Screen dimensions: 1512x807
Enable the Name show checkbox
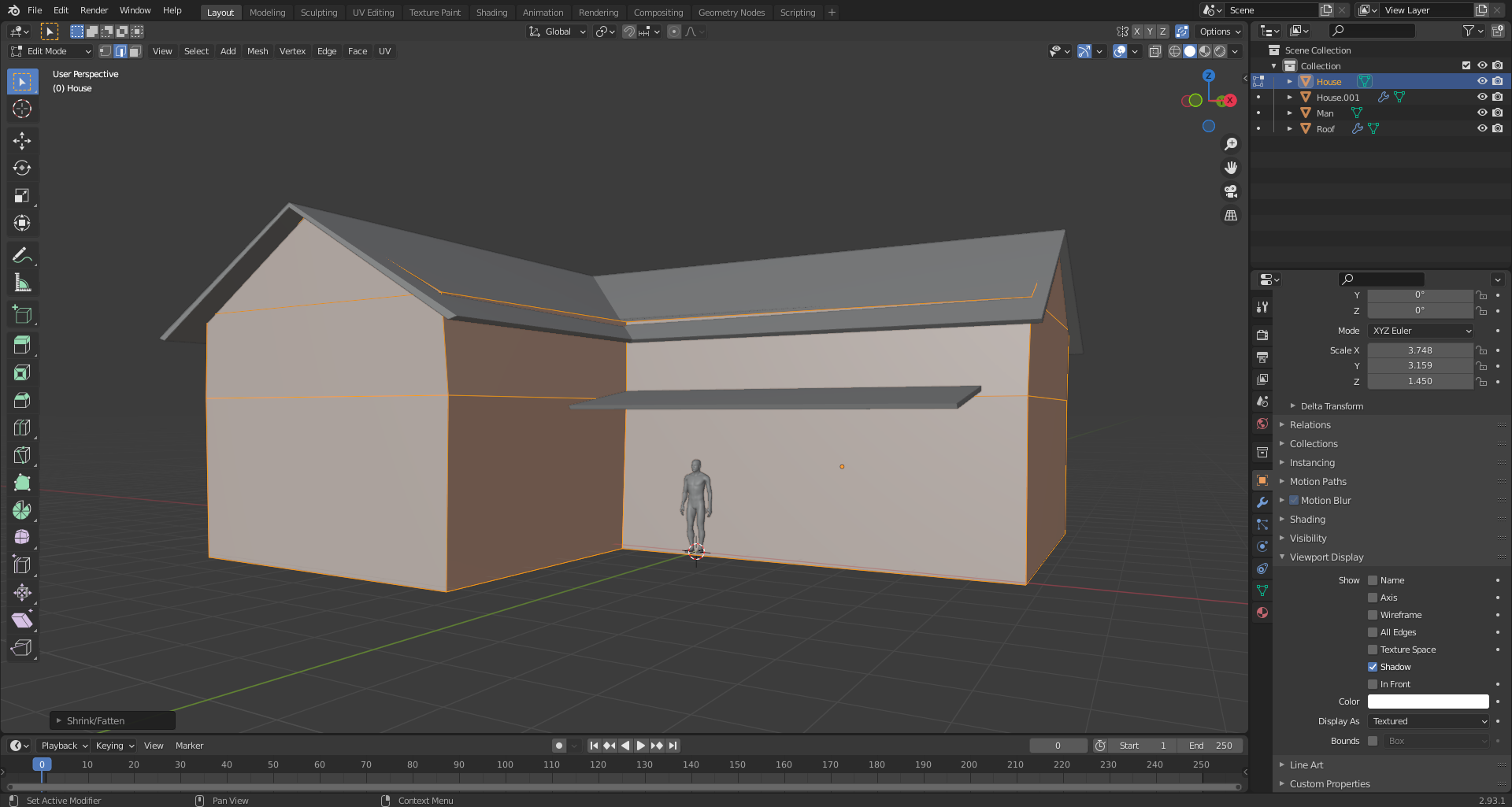[1373, 580]
